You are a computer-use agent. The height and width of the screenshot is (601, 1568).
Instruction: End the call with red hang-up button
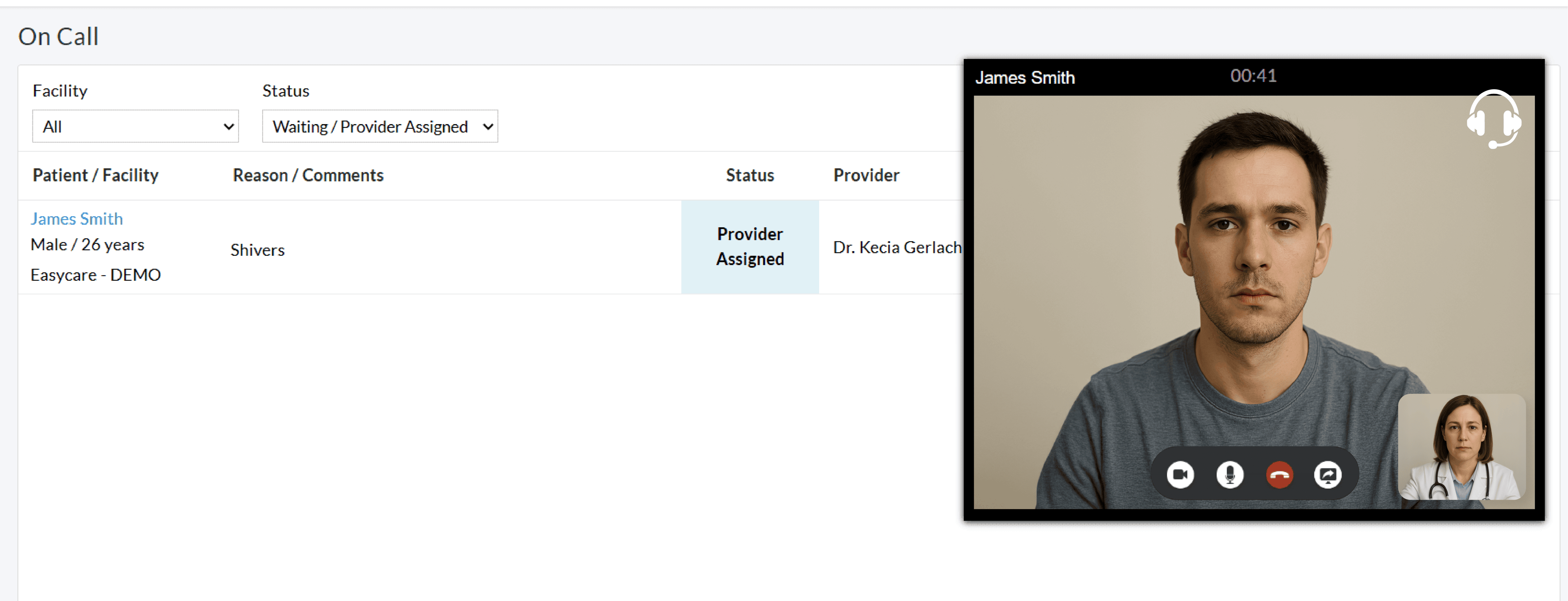click(x=1279, y=474)
